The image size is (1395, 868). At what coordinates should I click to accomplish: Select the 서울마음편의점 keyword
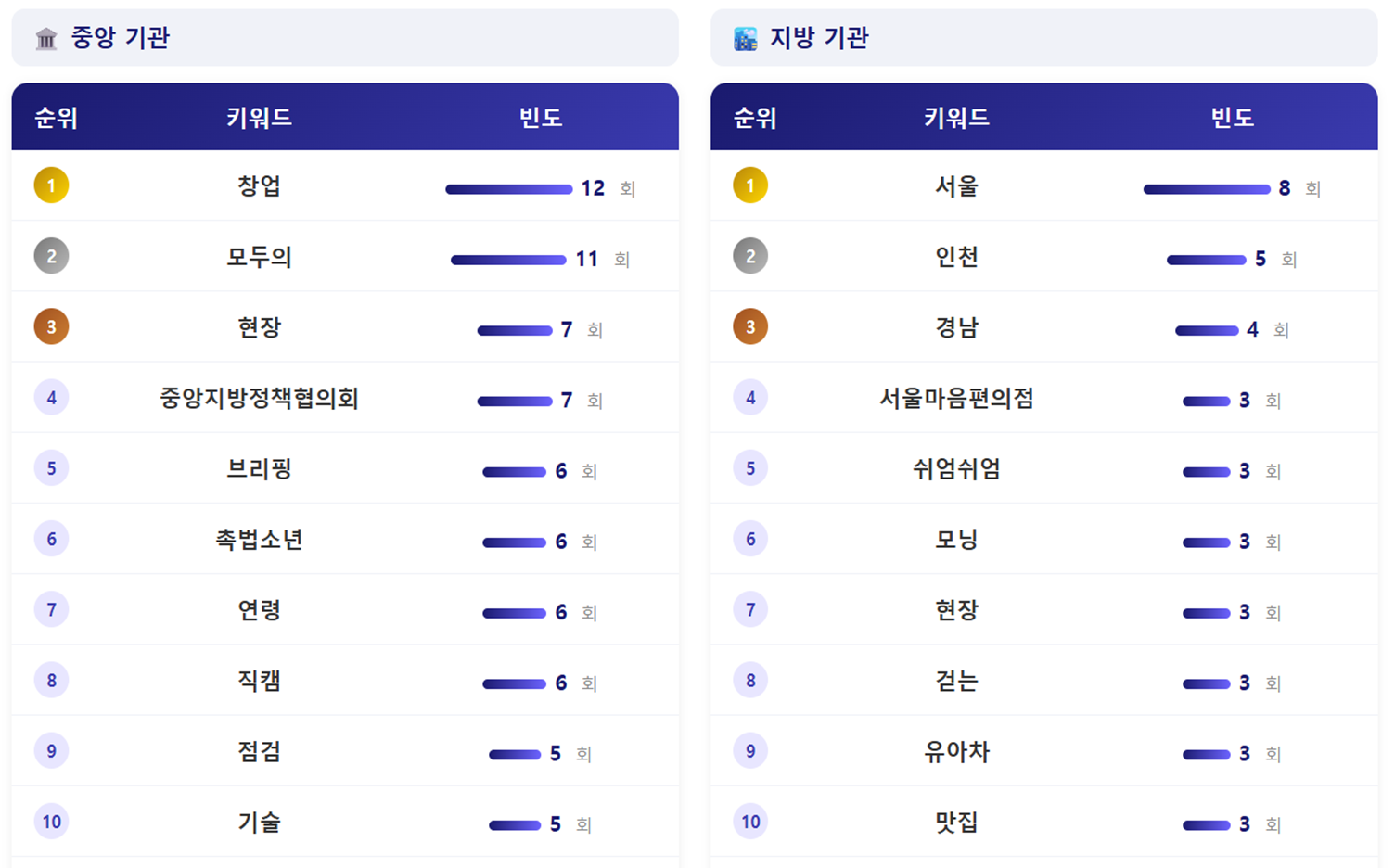(x=956, y=399)
